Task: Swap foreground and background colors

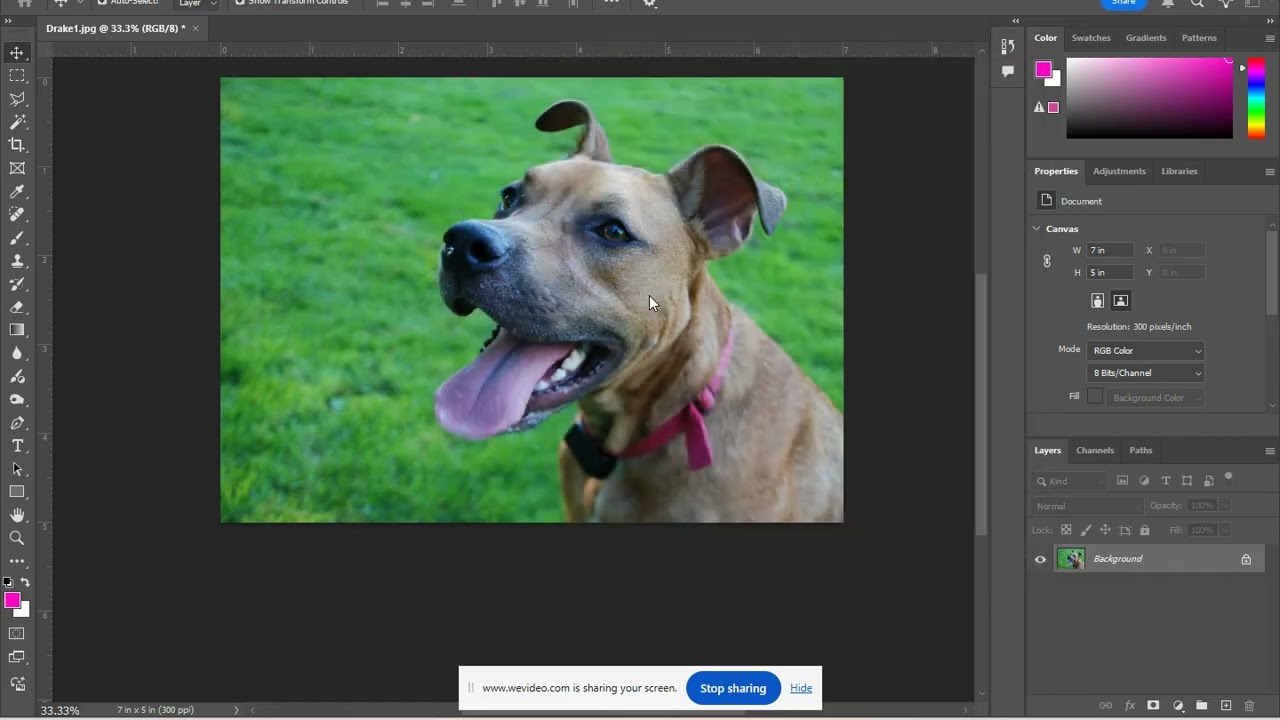Action: click(x=25, y=582)
